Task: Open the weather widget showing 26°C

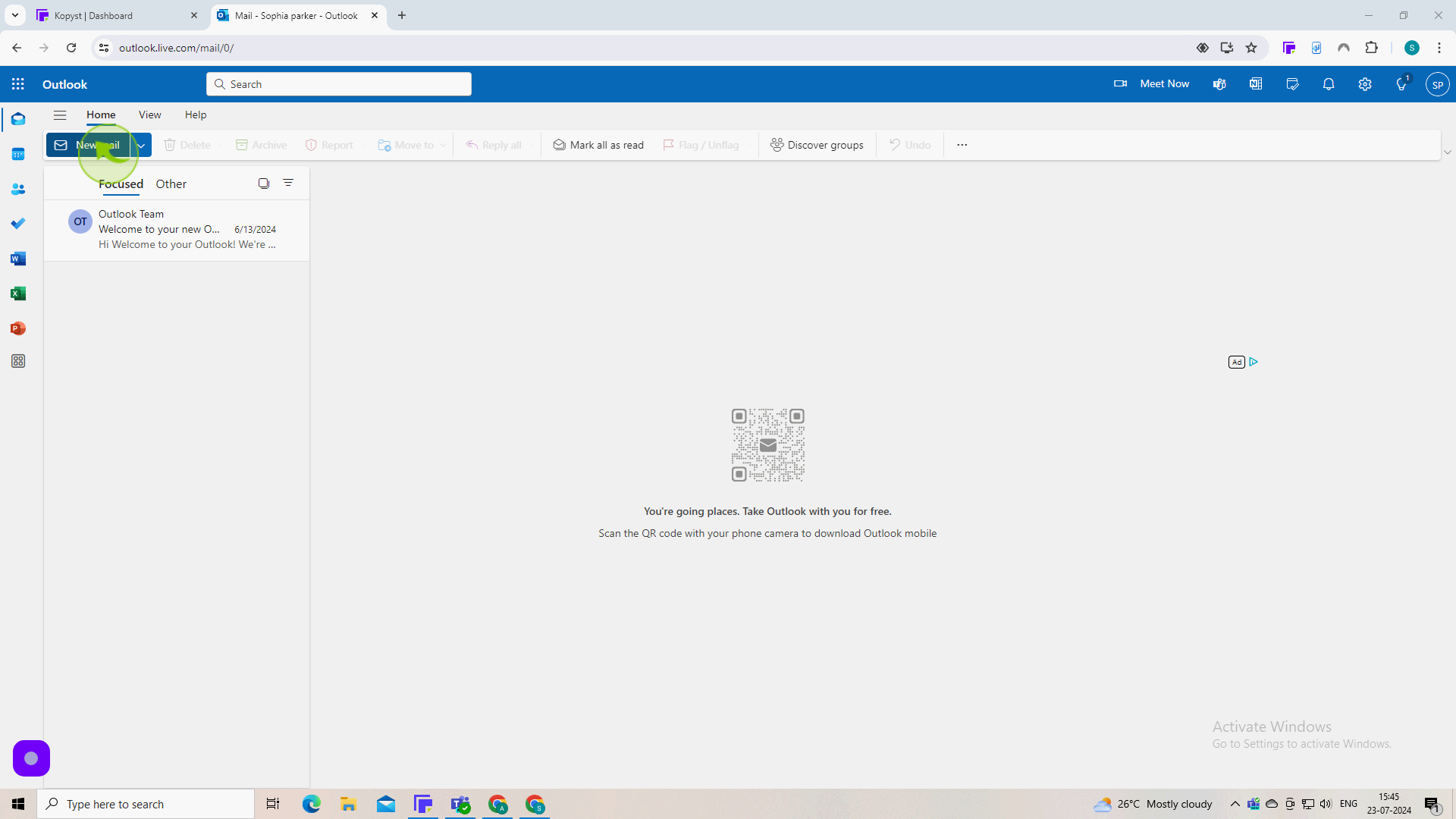Action: (x=1153, y=804)
